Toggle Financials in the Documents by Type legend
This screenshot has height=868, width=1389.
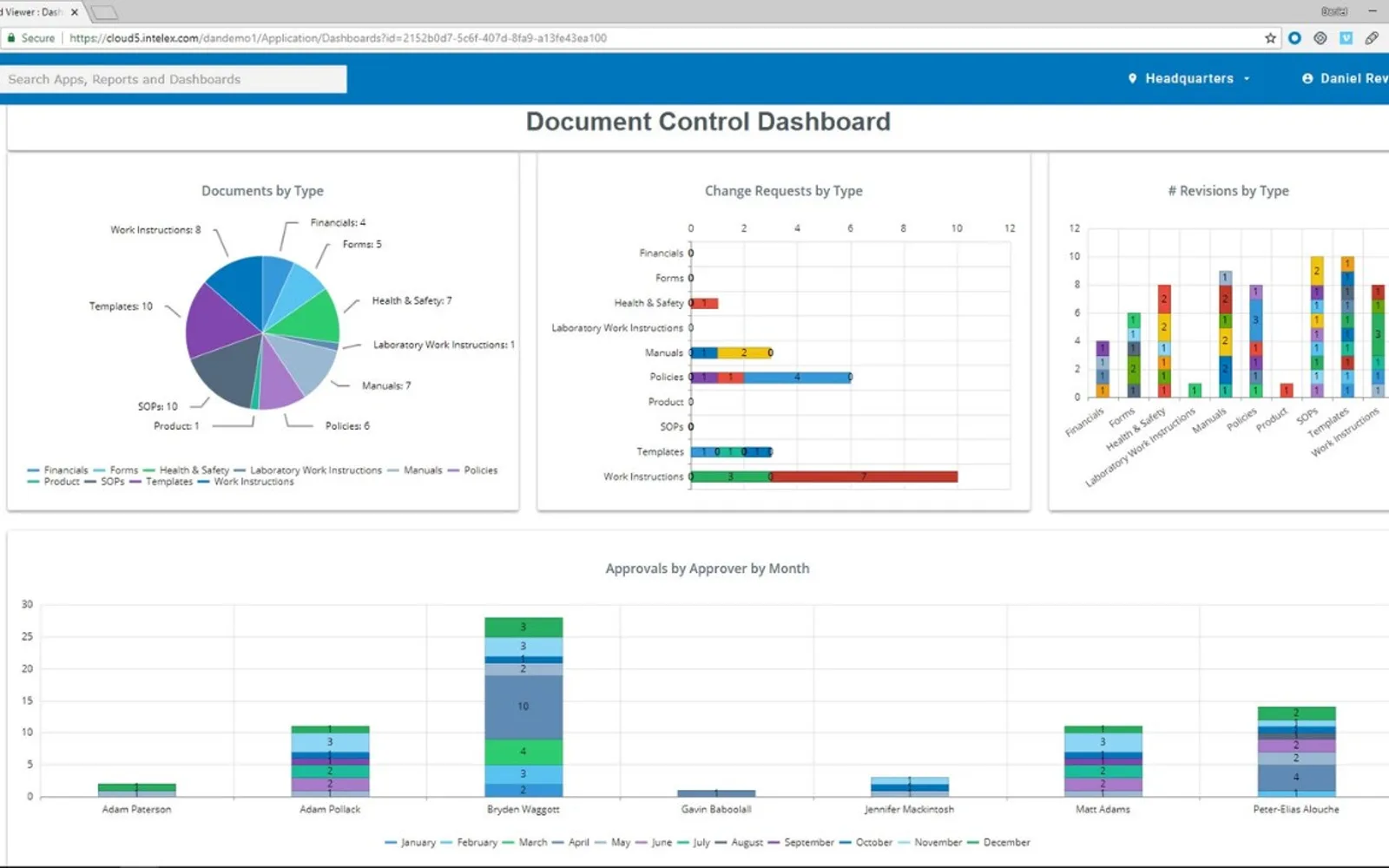[x=58, y=470]
